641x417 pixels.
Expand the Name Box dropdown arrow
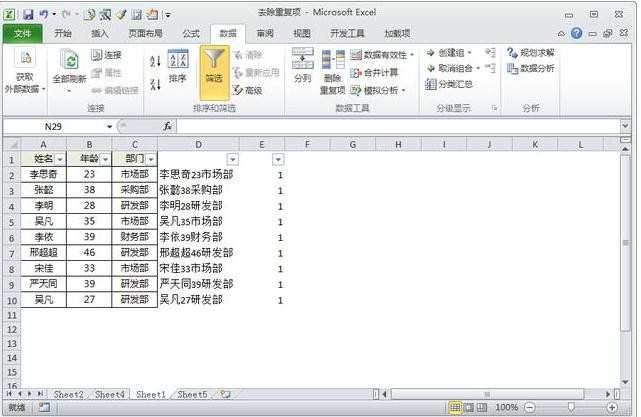point(109,127)
